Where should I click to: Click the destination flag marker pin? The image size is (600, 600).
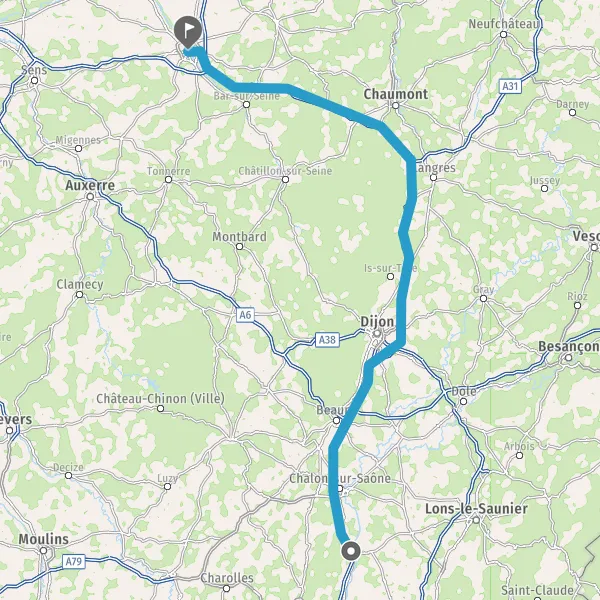click(x=188, y=32)
